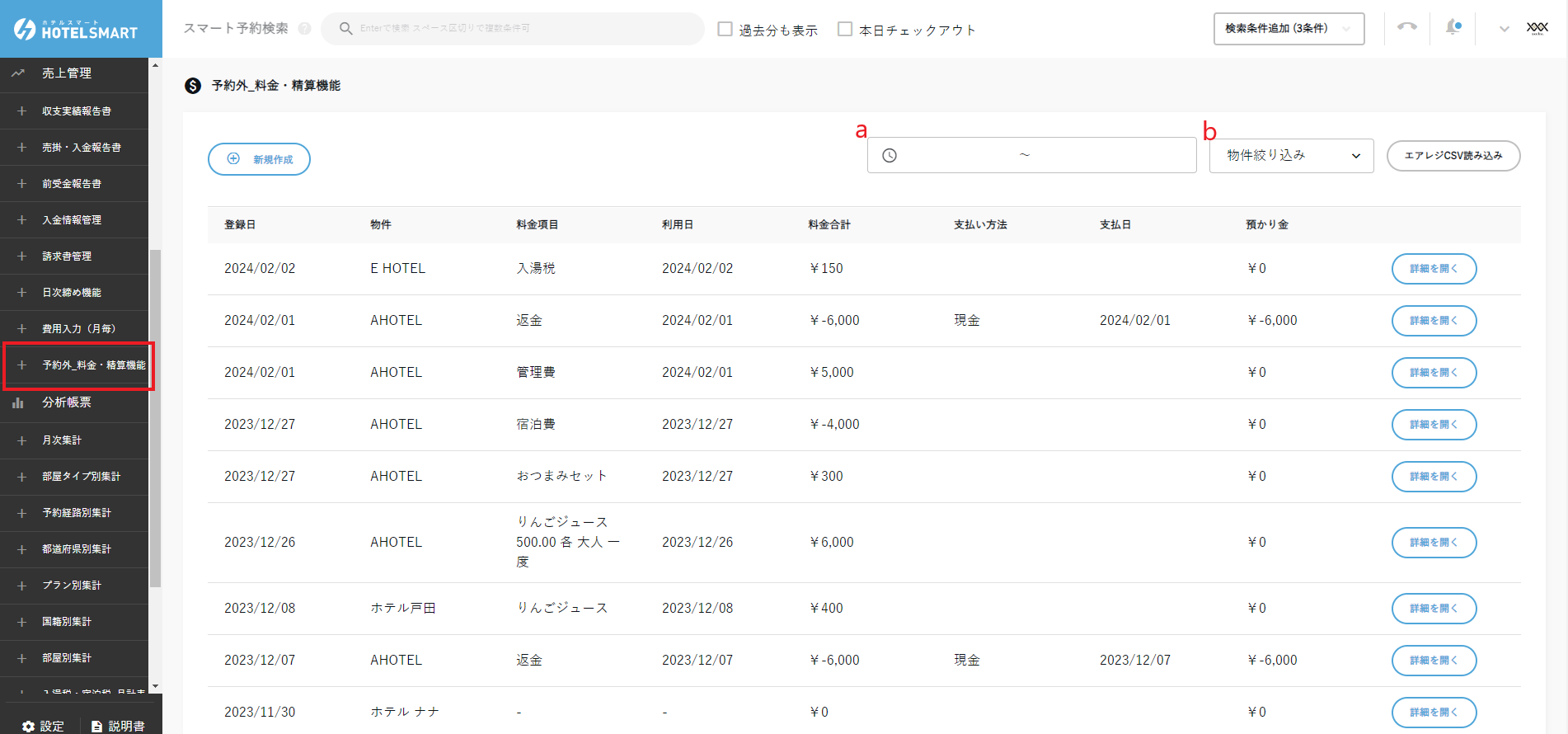Click the clock icon in date range field
This screenshot has width=1568, height=734.
tap(890, 156)
